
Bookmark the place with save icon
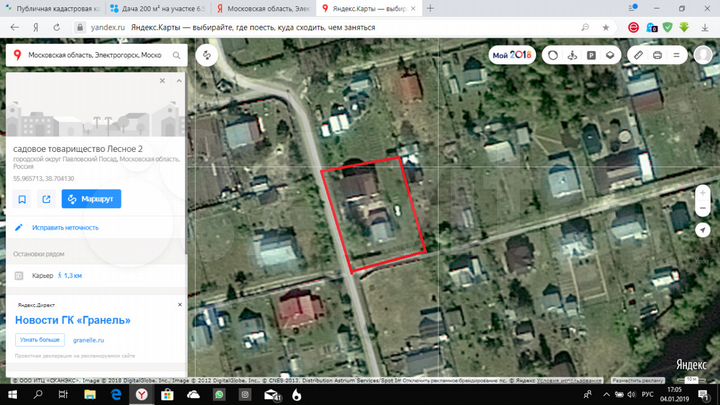coord(22,199)
